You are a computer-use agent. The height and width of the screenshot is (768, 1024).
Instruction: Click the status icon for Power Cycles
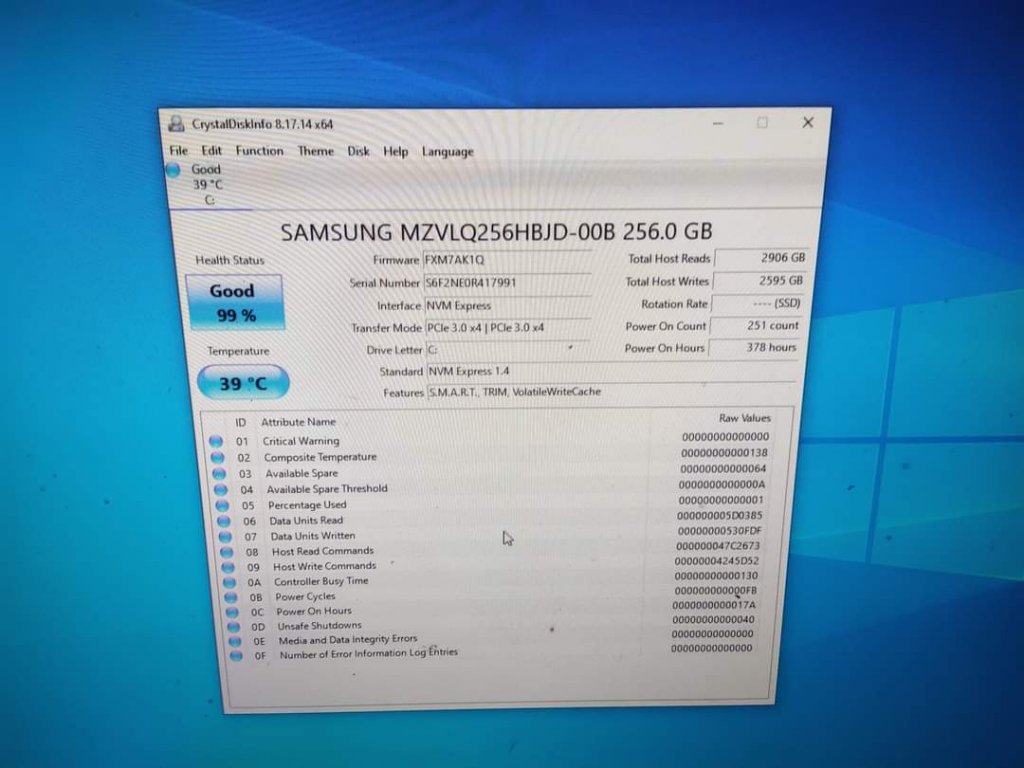231,598
